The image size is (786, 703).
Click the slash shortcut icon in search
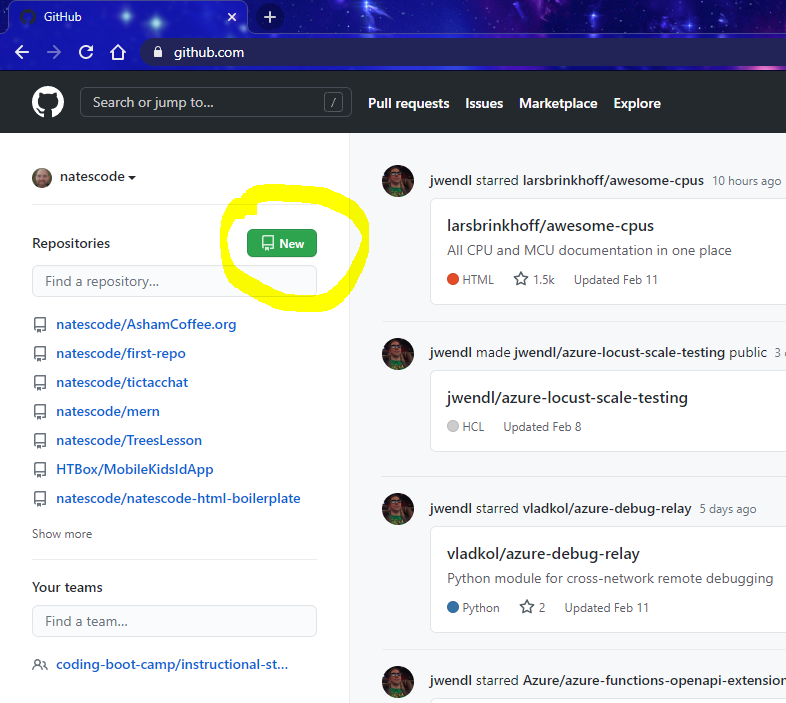click(x=333, y=102)
